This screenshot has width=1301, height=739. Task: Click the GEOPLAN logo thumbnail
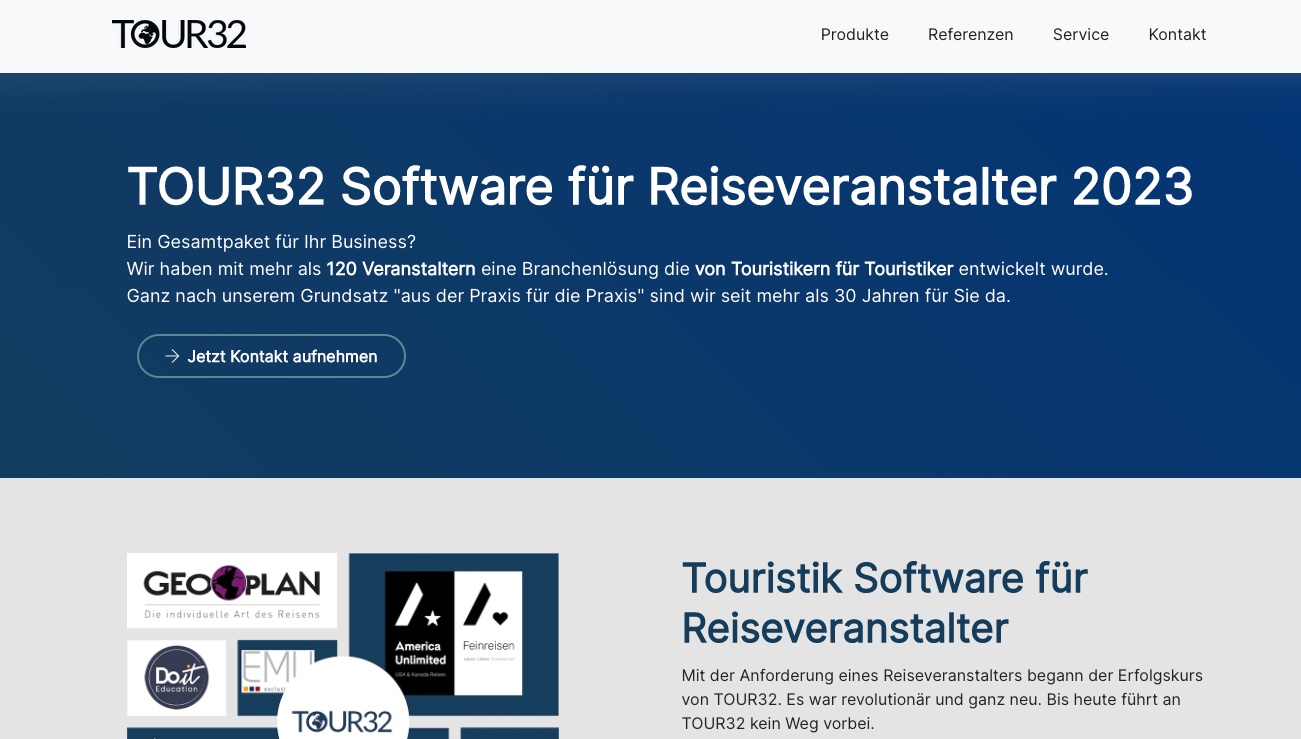coord(232,591)
